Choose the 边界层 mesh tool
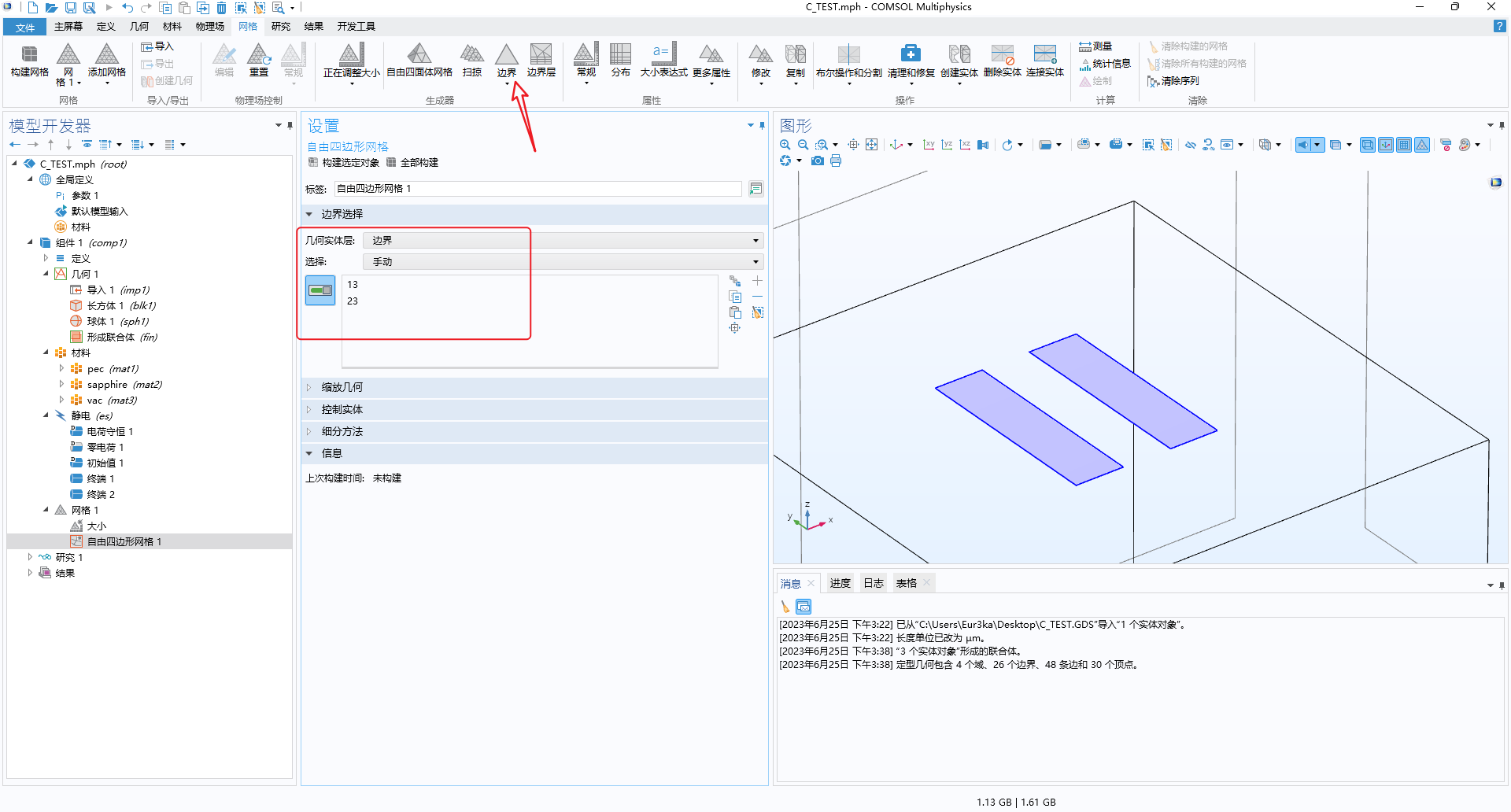 [x=541, y=60]
